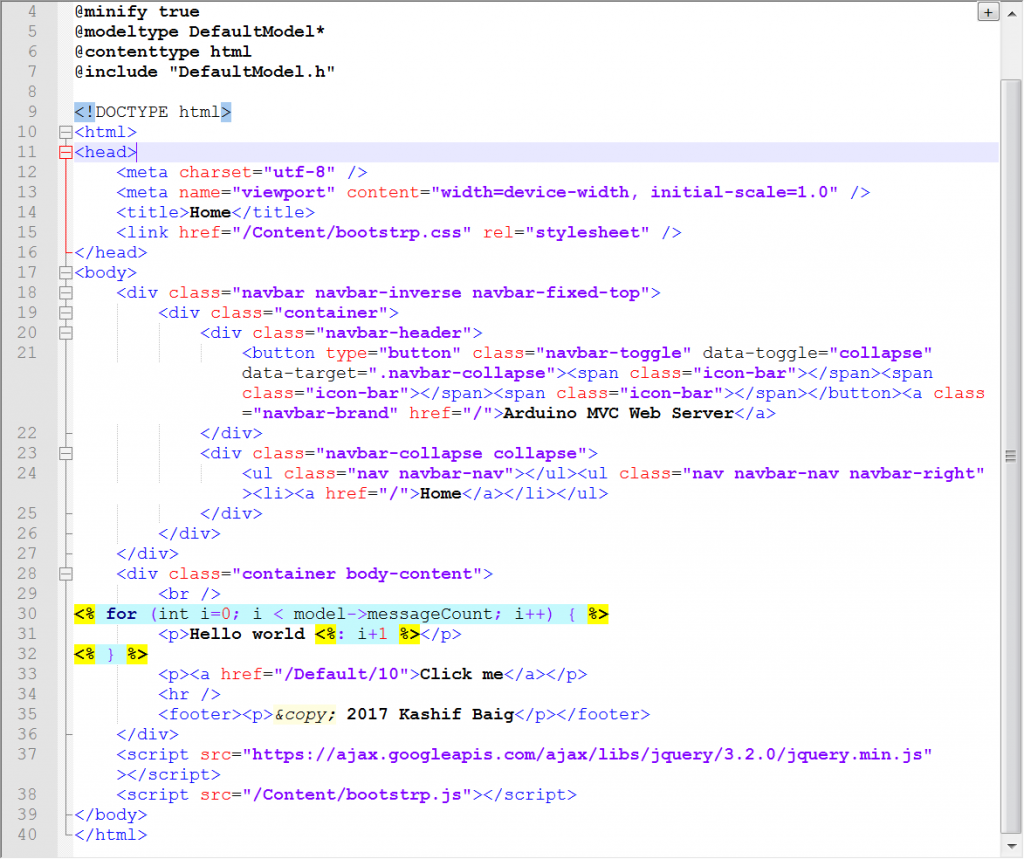Click the "navbar-header" class value
The image size is (1024, 859).
tap(394, 333)
